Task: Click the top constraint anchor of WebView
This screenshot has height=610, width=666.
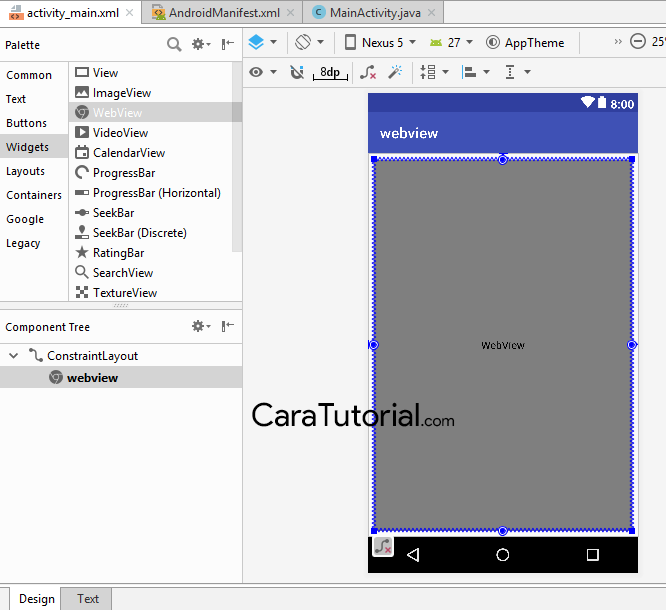Action: [503, 160]
